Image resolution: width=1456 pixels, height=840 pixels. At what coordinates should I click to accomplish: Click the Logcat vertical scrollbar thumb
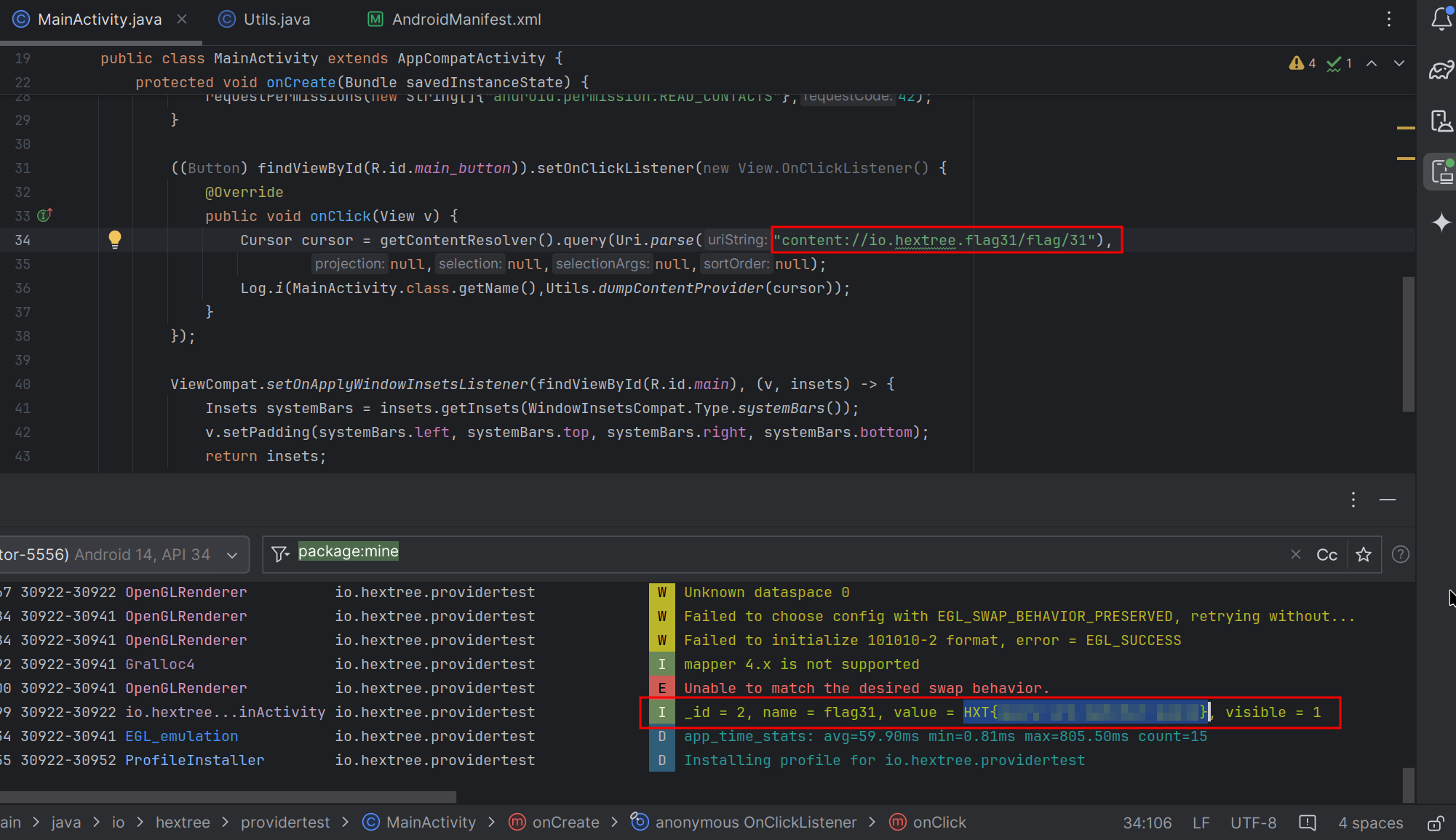(1409, 785)
